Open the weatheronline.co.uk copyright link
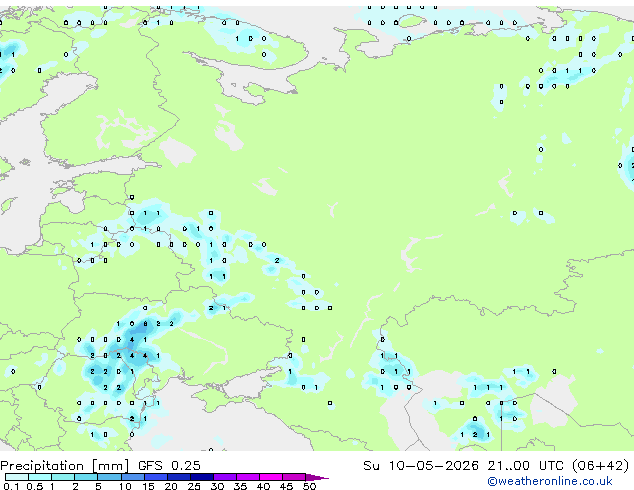The image size is (634, 490). pyautogui.click(x=549, y=481)
